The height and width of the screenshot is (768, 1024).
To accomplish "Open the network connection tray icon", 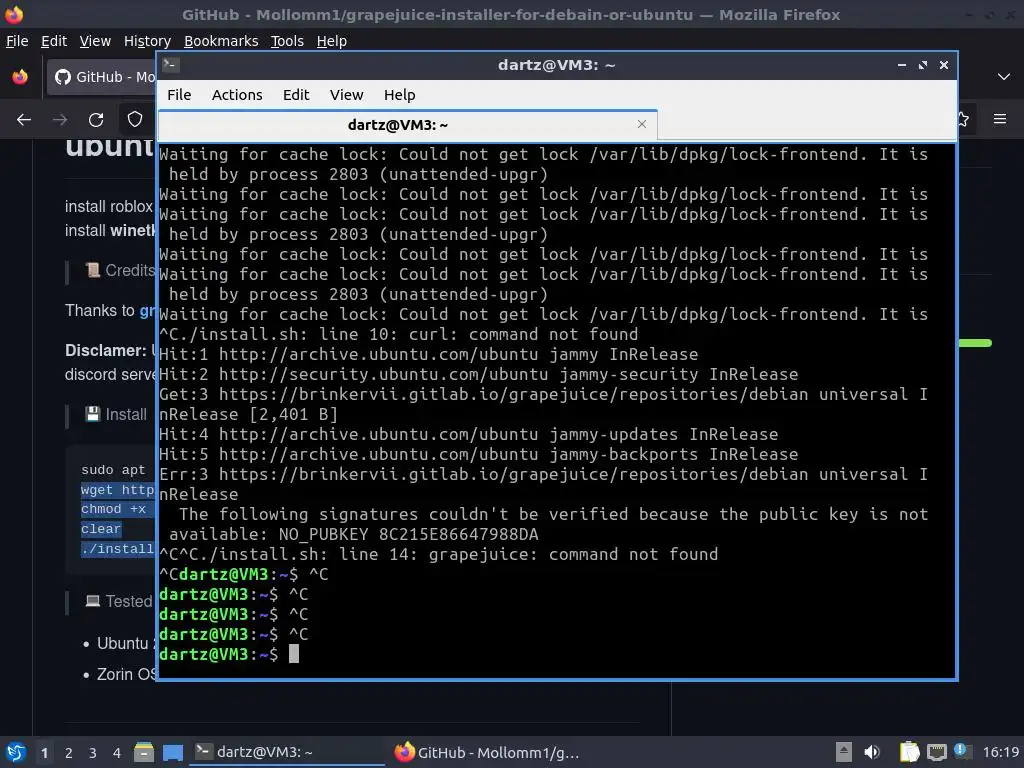I will coord(936,752).
